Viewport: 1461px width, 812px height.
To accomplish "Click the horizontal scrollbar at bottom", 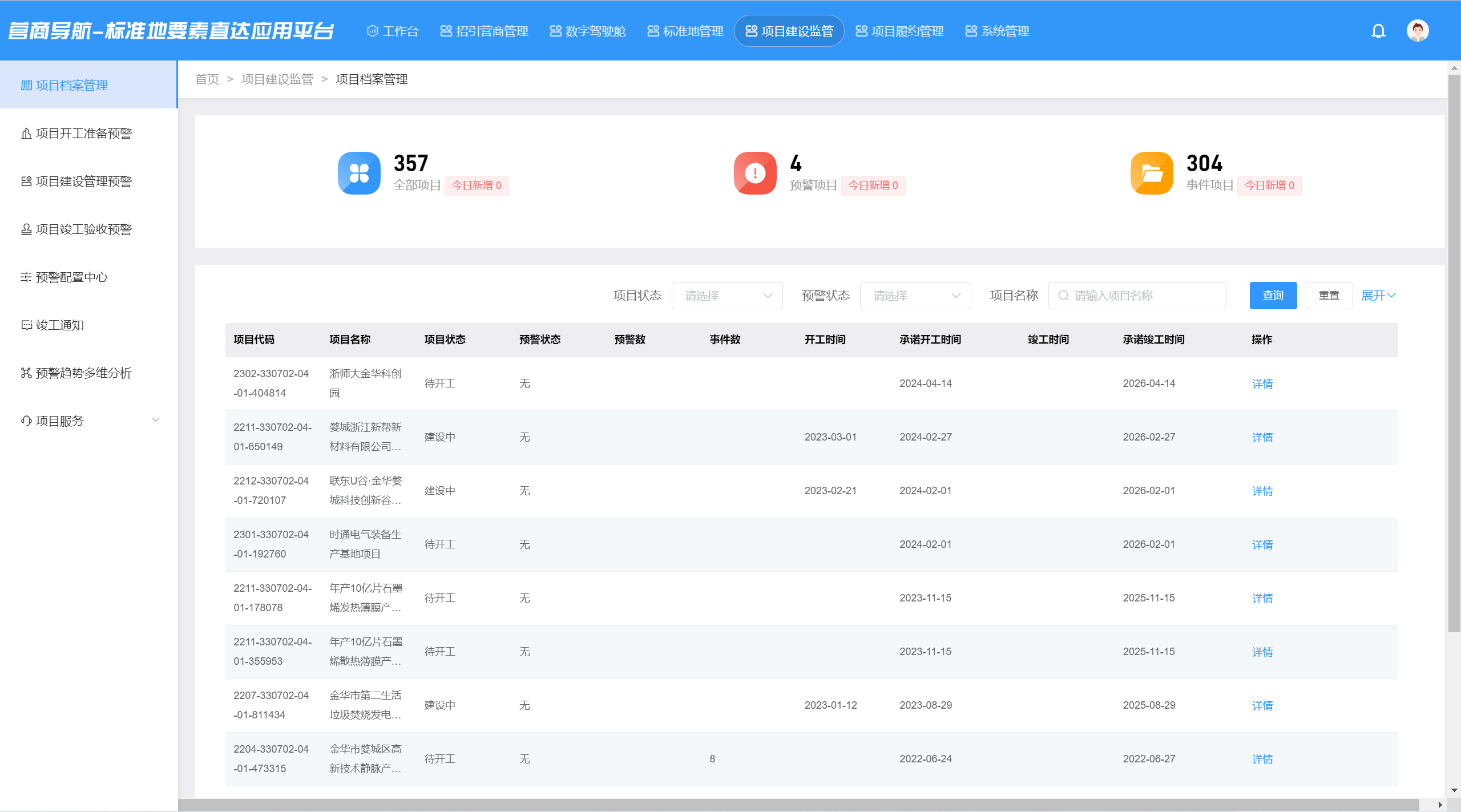I will (x=799, y=805).
